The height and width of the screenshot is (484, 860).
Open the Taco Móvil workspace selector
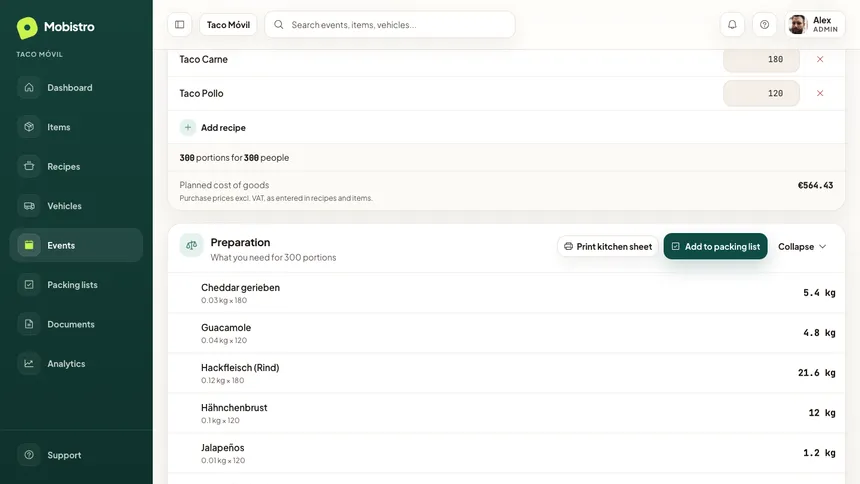click(228, 25)
